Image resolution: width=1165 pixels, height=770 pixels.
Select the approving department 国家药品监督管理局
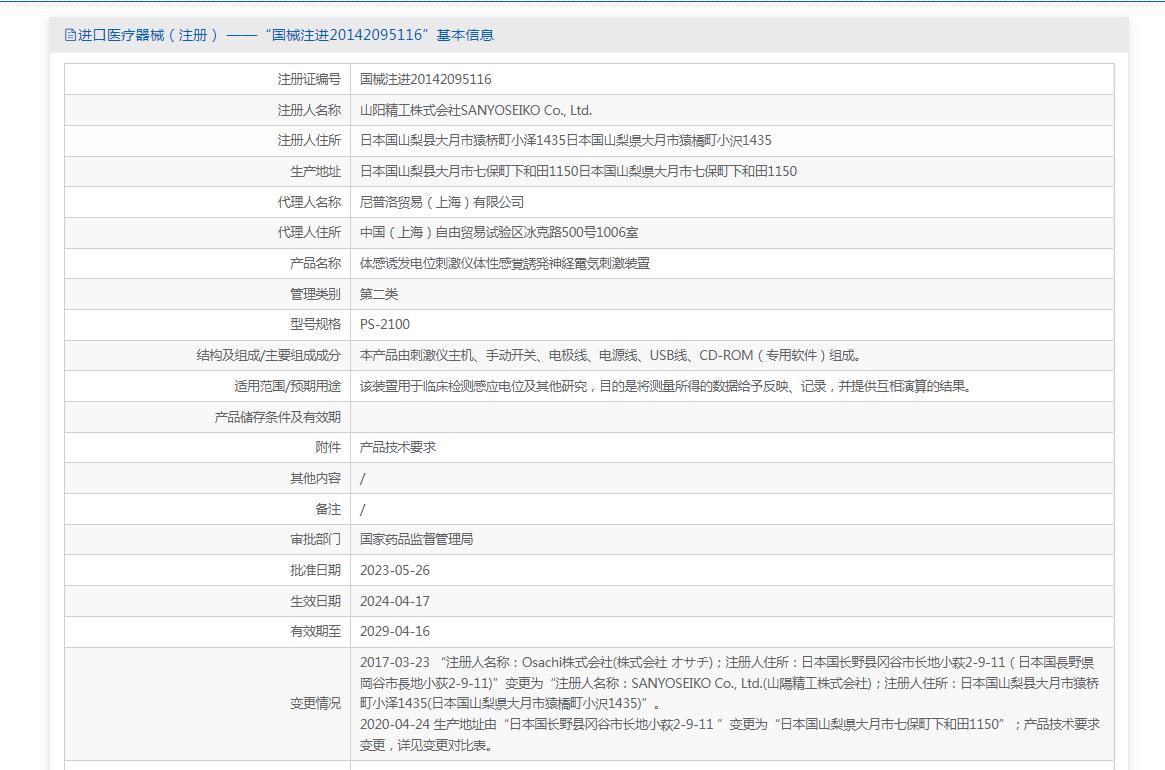pos(416,540)
